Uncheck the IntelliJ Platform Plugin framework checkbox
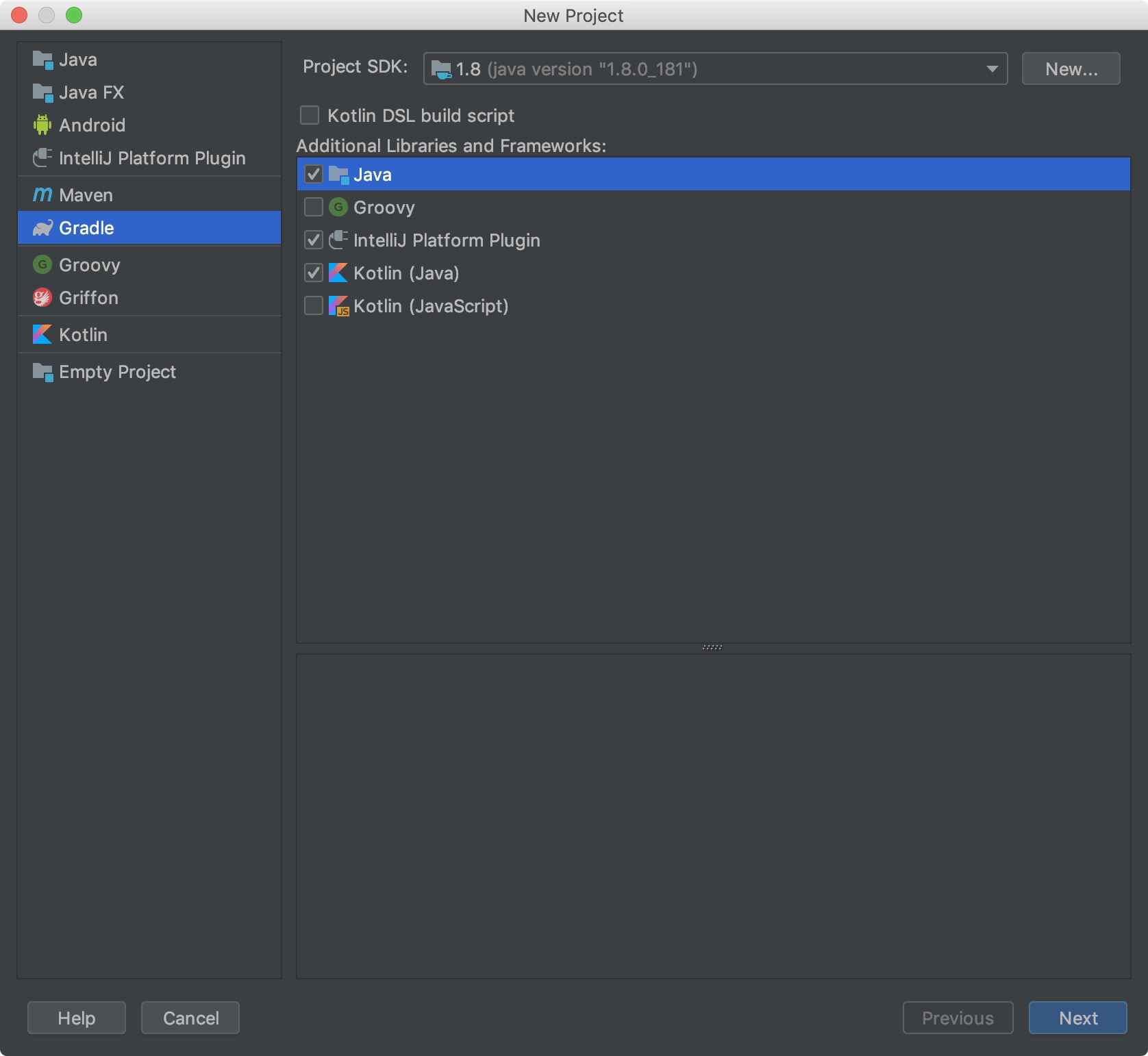Screen dimensions: 1148x1056 314,240
